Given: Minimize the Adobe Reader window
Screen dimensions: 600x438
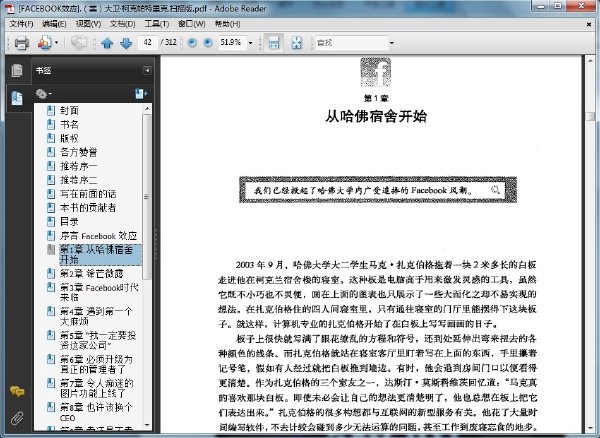Looking at the screenshot, I should 541,6.
